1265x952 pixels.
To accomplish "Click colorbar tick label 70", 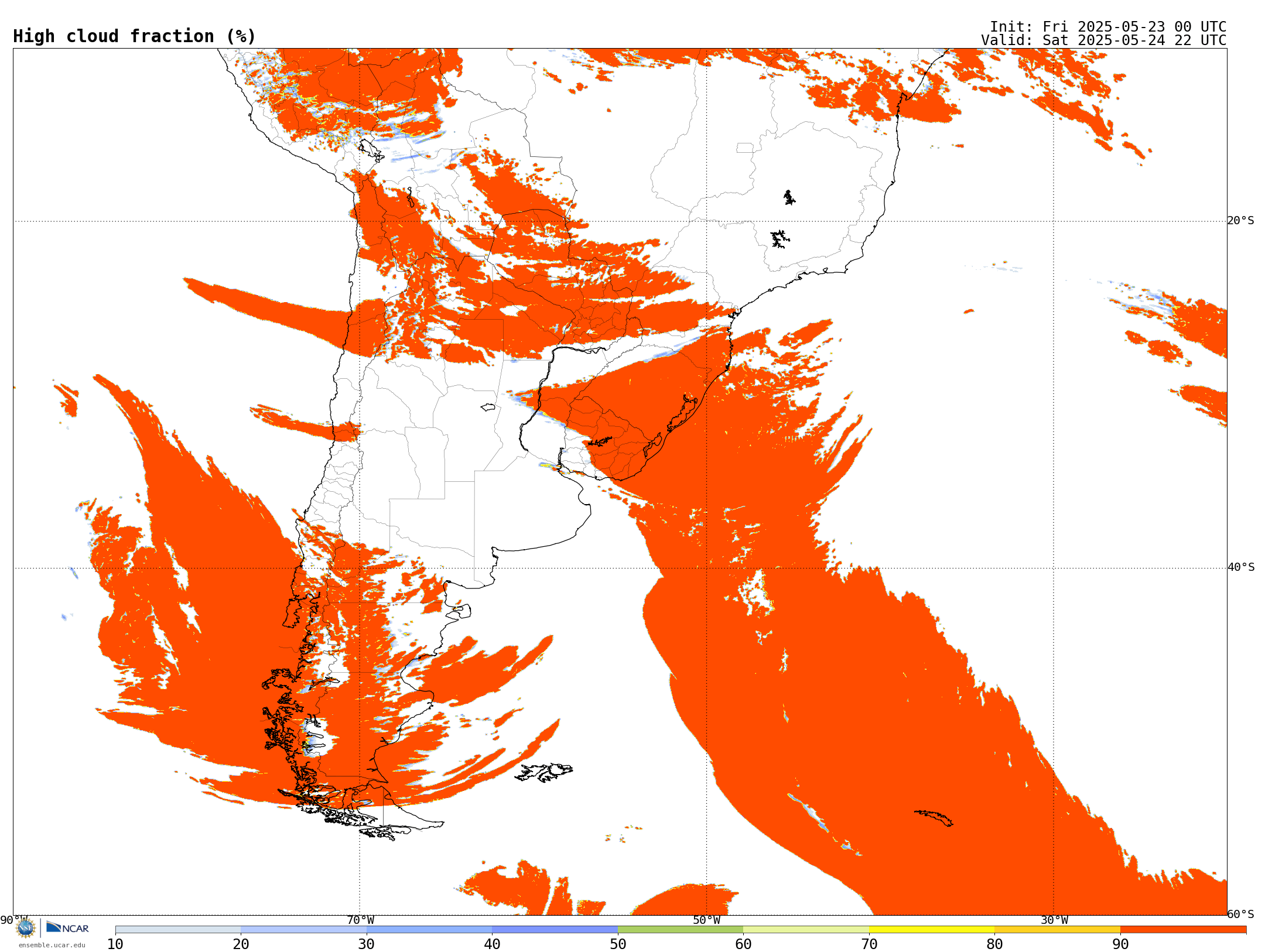I will pos(869,944).
